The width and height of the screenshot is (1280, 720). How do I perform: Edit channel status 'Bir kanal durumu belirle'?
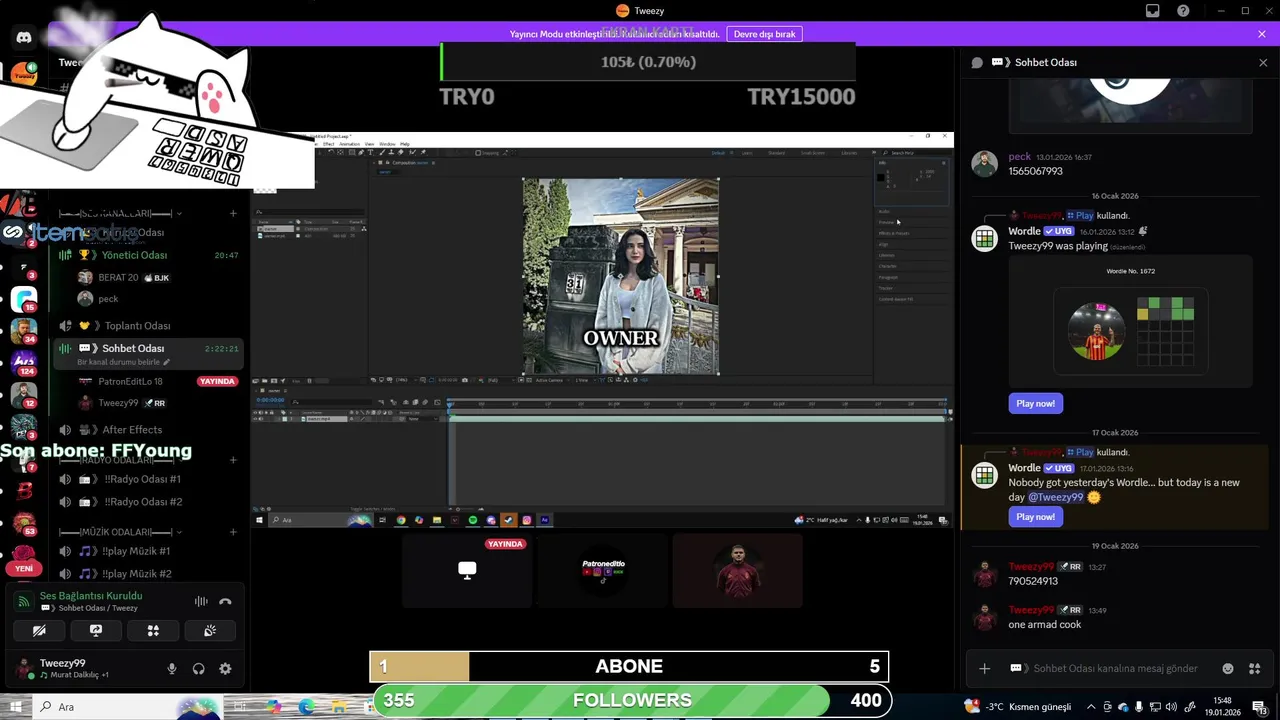123,362
